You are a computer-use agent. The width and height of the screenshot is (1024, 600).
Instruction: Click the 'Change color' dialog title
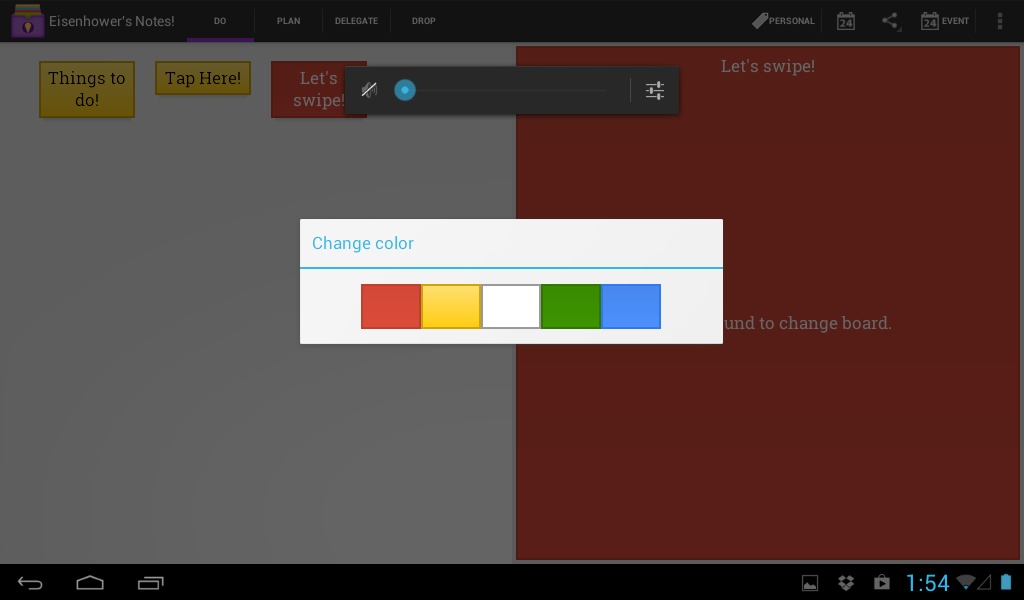click(362, 243)
